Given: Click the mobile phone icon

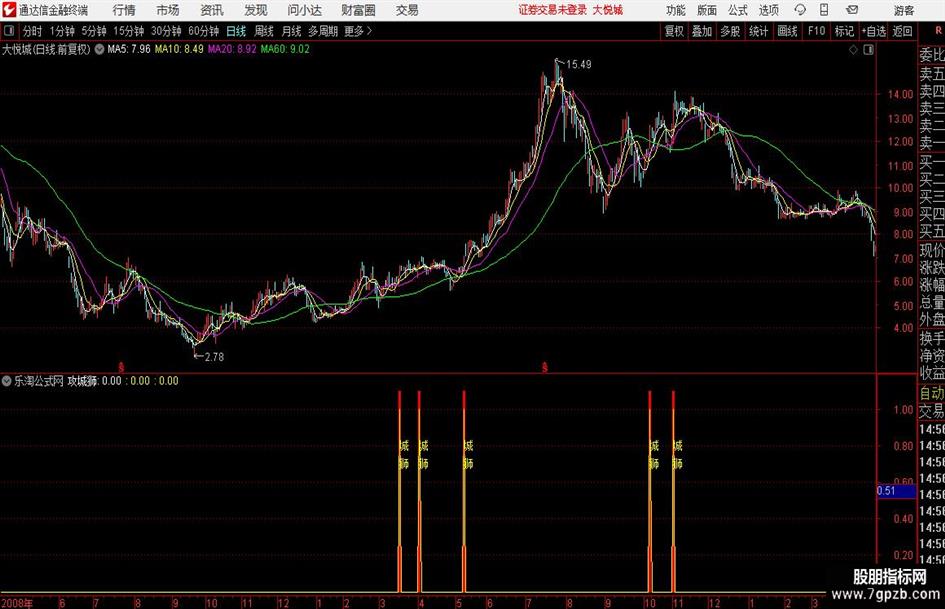Looking at the screenshot, I should [824, 10].
